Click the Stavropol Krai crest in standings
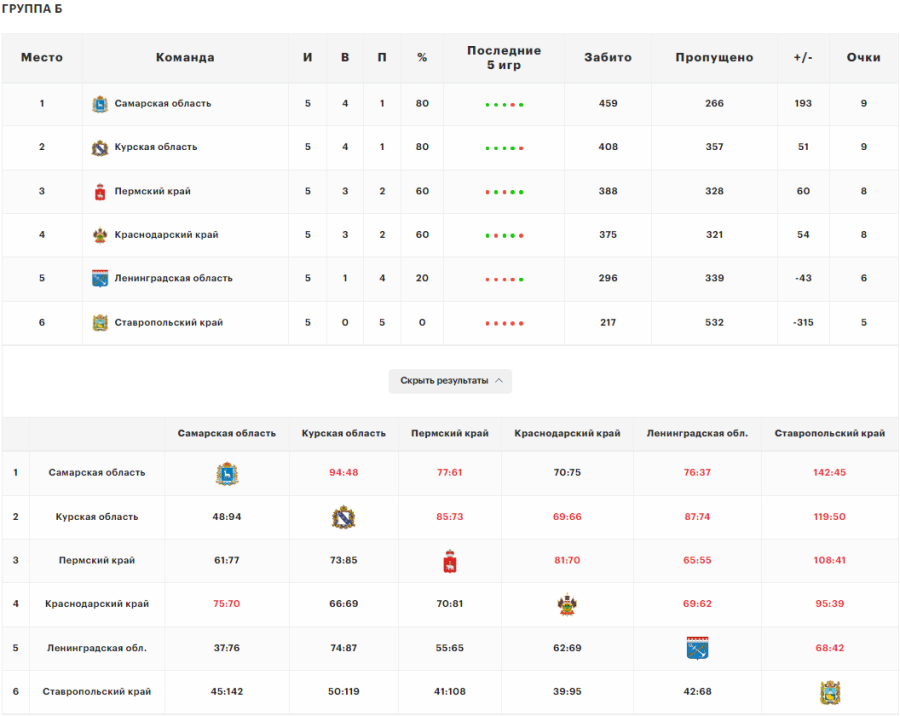The image size is (900, 716). click(99, 323)
